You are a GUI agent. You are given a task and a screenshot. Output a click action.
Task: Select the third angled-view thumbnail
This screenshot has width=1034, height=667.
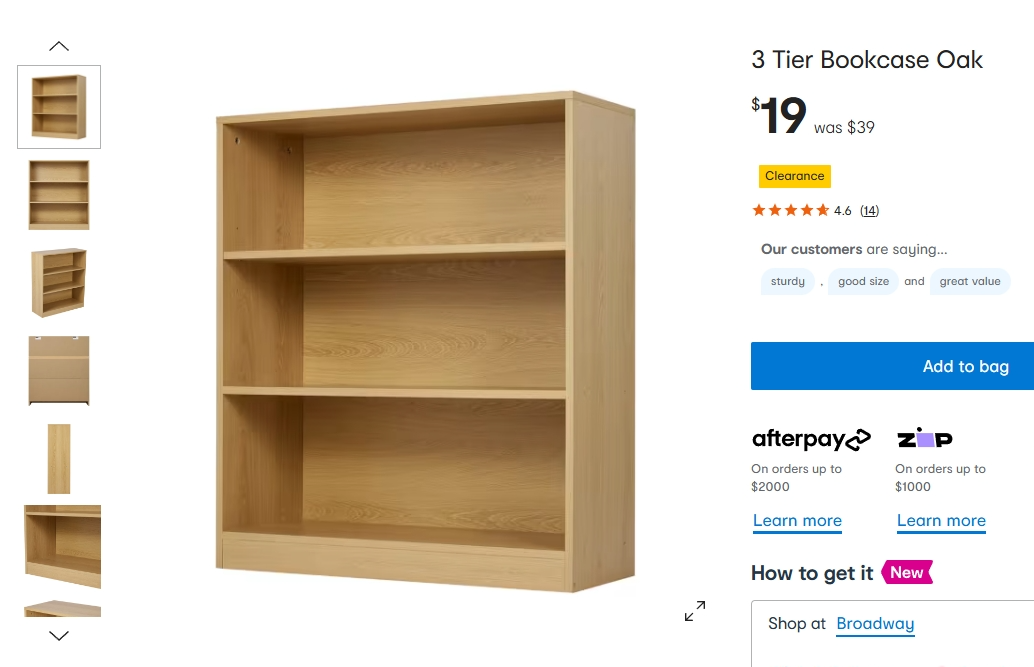[x=59, y=282]
